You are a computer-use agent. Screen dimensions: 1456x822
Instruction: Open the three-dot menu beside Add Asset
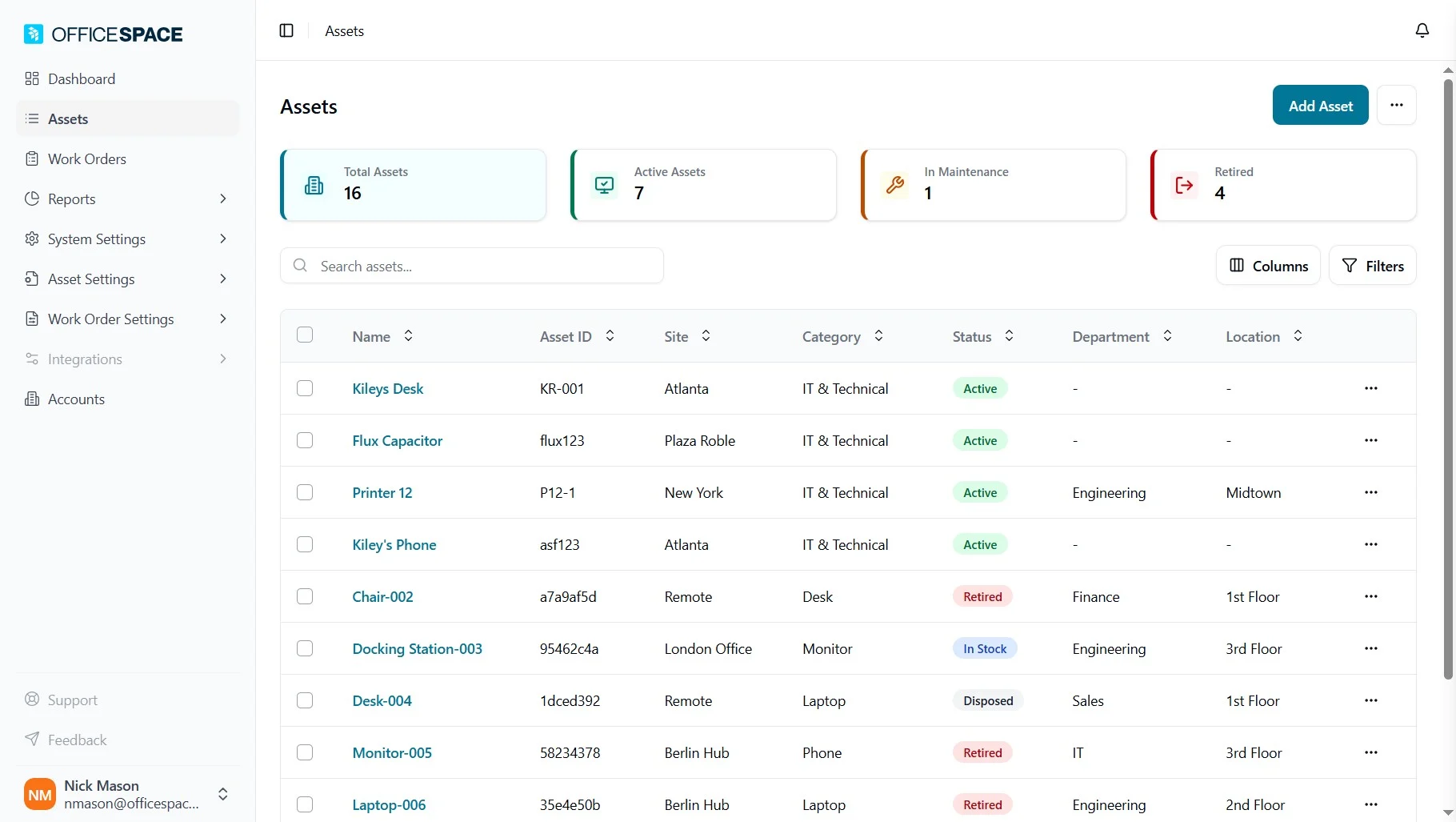point(1396,105)
